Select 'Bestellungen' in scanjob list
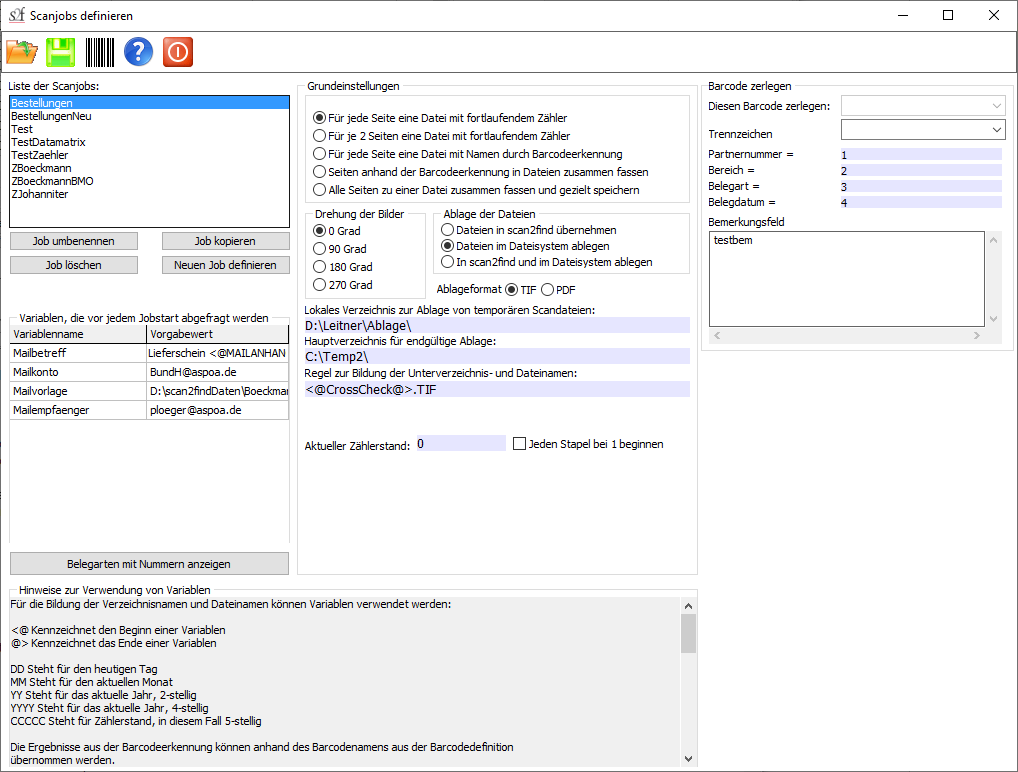Screen dimensions: 1018x772 pyautogui.click(x=149, y=103)
